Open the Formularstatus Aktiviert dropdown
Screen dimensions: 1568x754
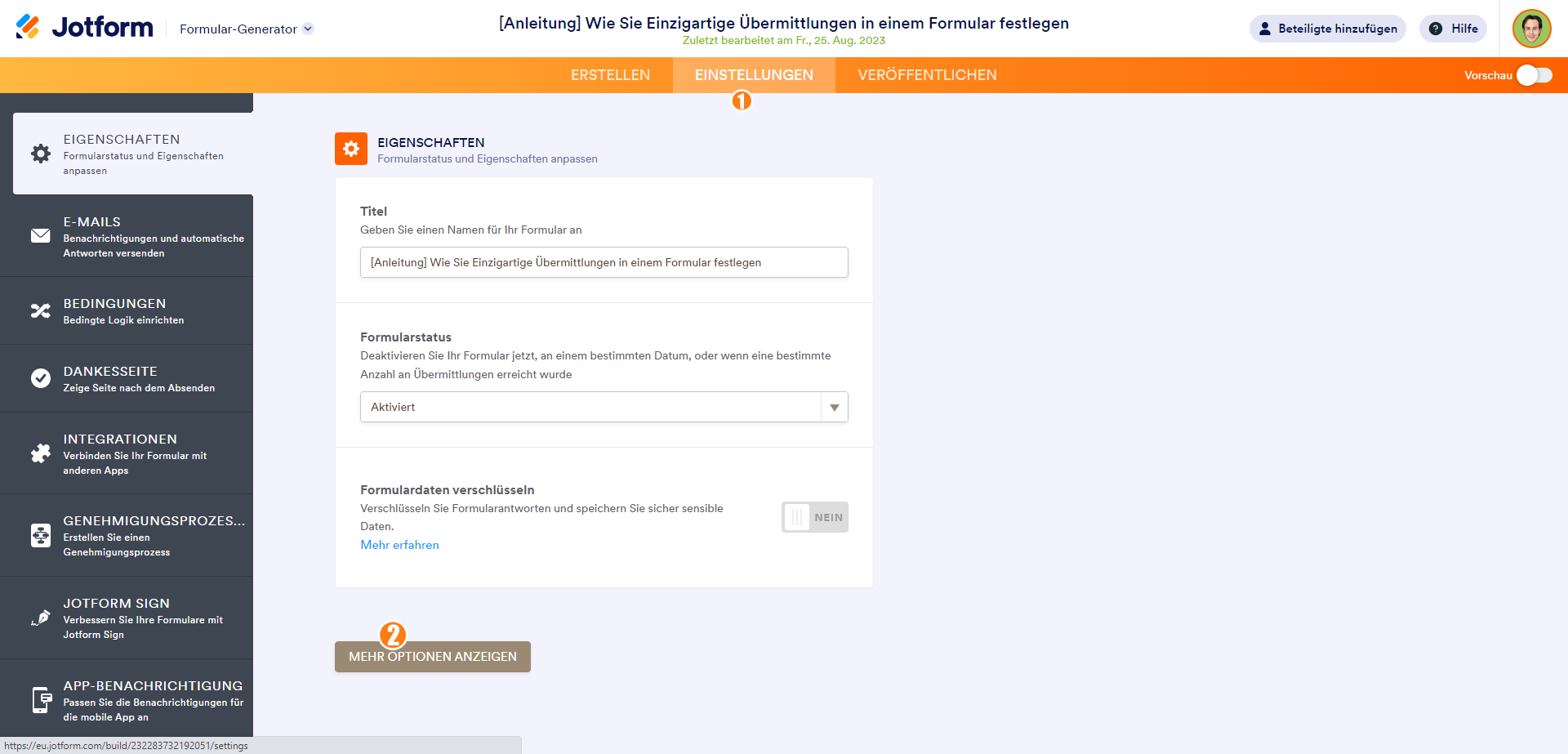pos(604,407)
